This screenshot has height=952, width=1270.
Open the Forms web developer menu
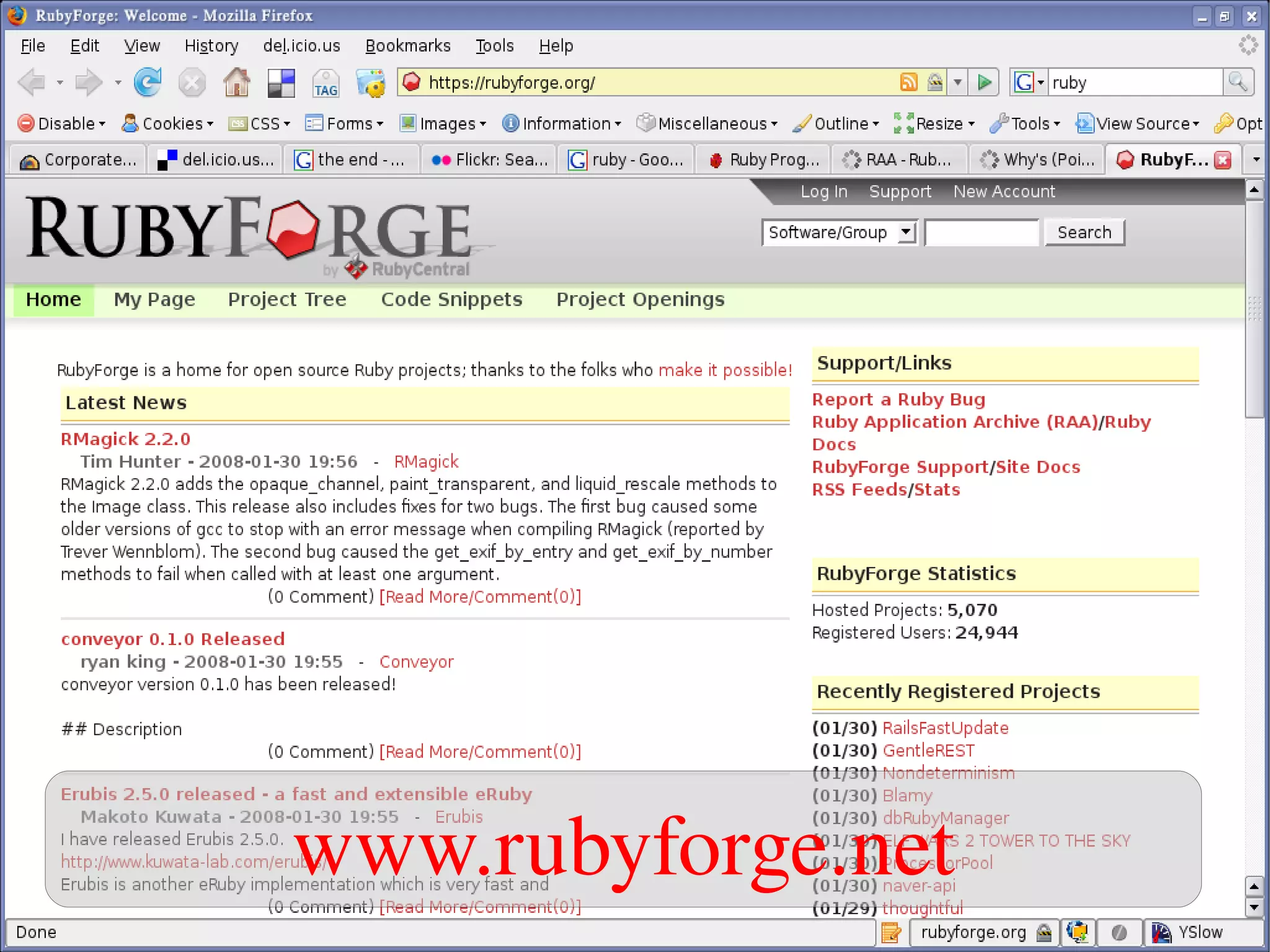point(344,123)
